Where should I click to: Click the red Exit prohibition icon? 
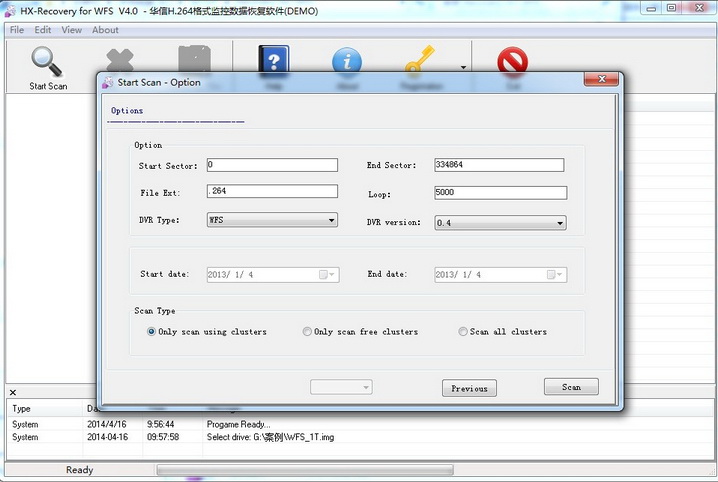512,60
